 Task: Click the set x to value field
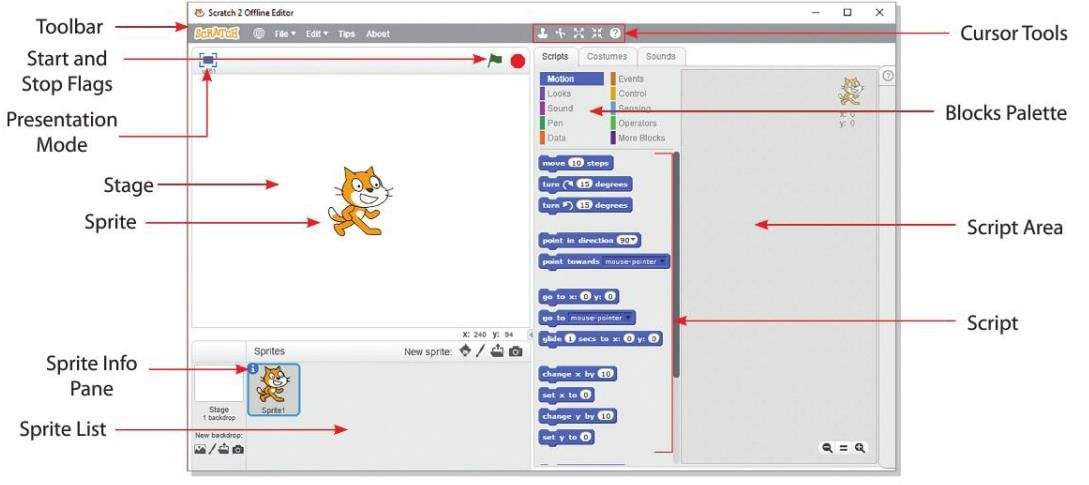pyautogui.click(x=587, y=395)
